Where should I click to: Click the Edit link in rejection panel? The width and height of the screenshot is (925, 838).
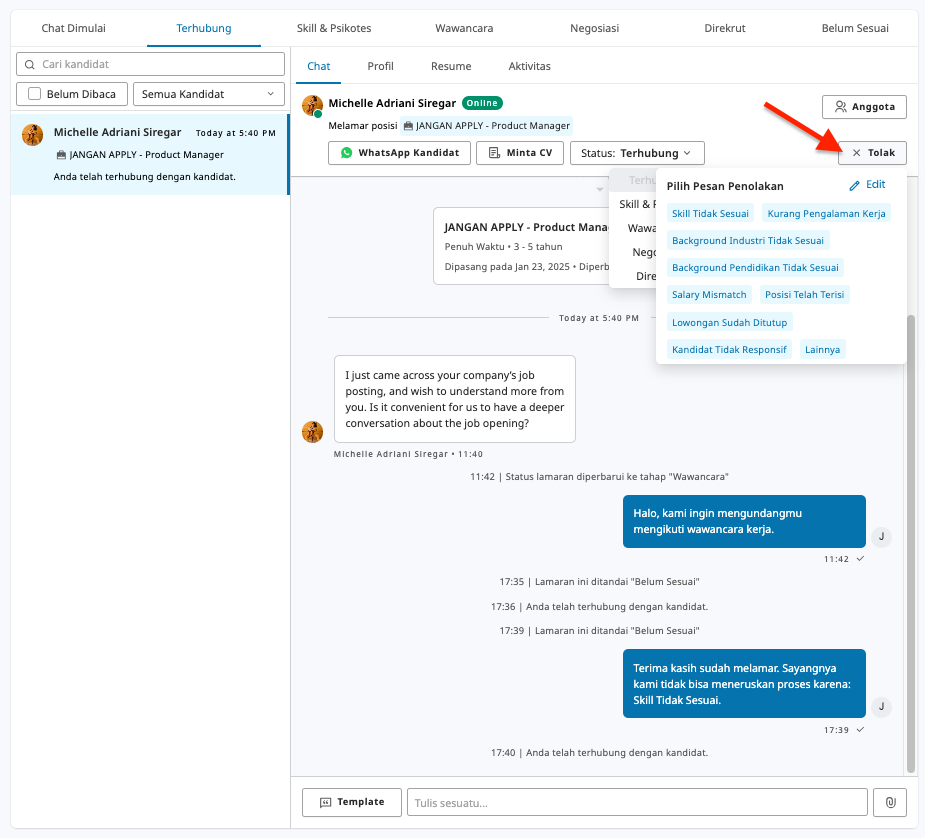(x=867, y=185)
